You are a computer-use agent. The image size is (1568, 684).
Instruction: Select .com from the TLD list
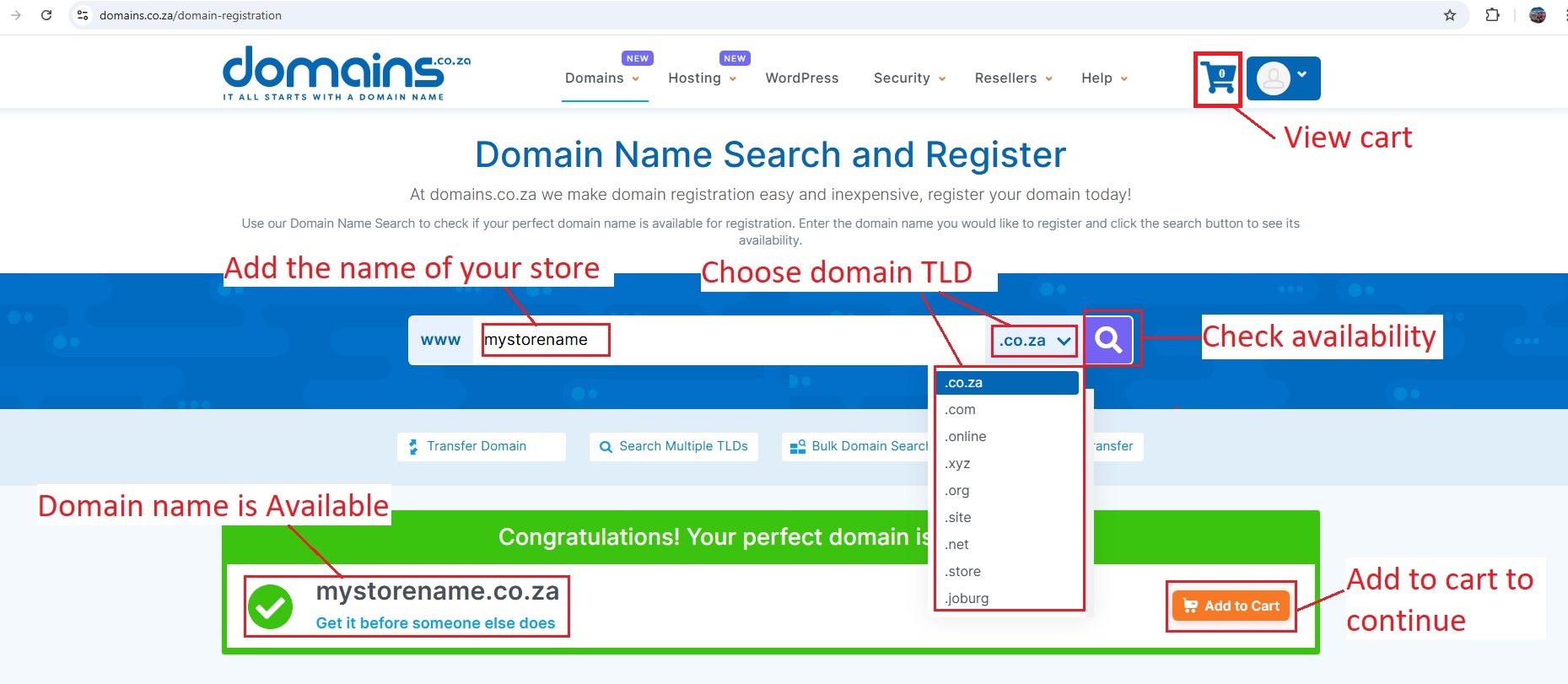961,410
